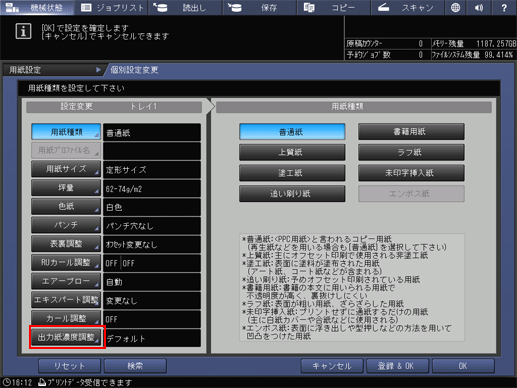Click the 白色 value field
Screen dimensions: 517x388
152,207
